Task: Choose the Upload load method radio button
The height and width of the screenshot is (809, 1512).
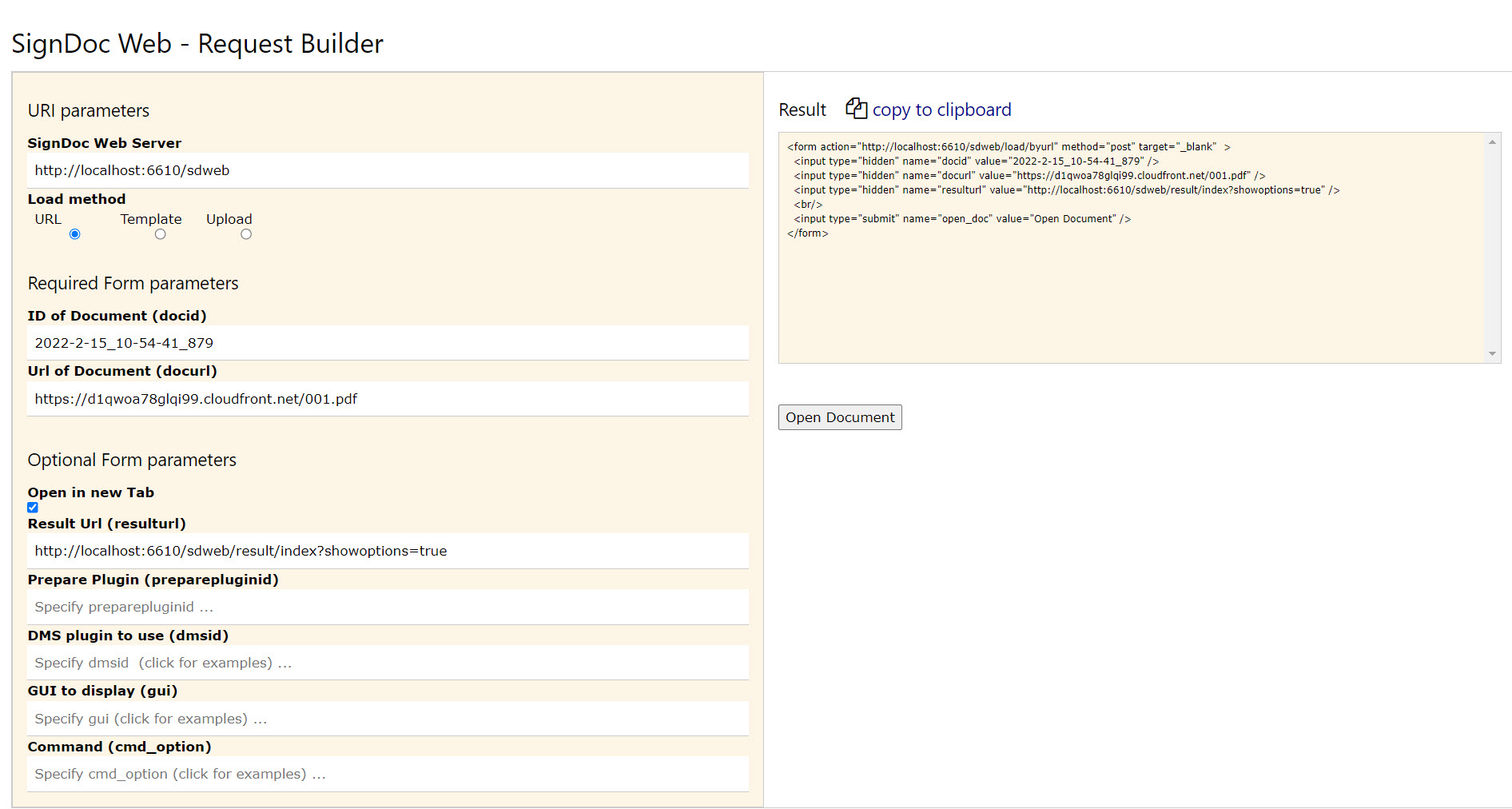Action: pos(246,234)
